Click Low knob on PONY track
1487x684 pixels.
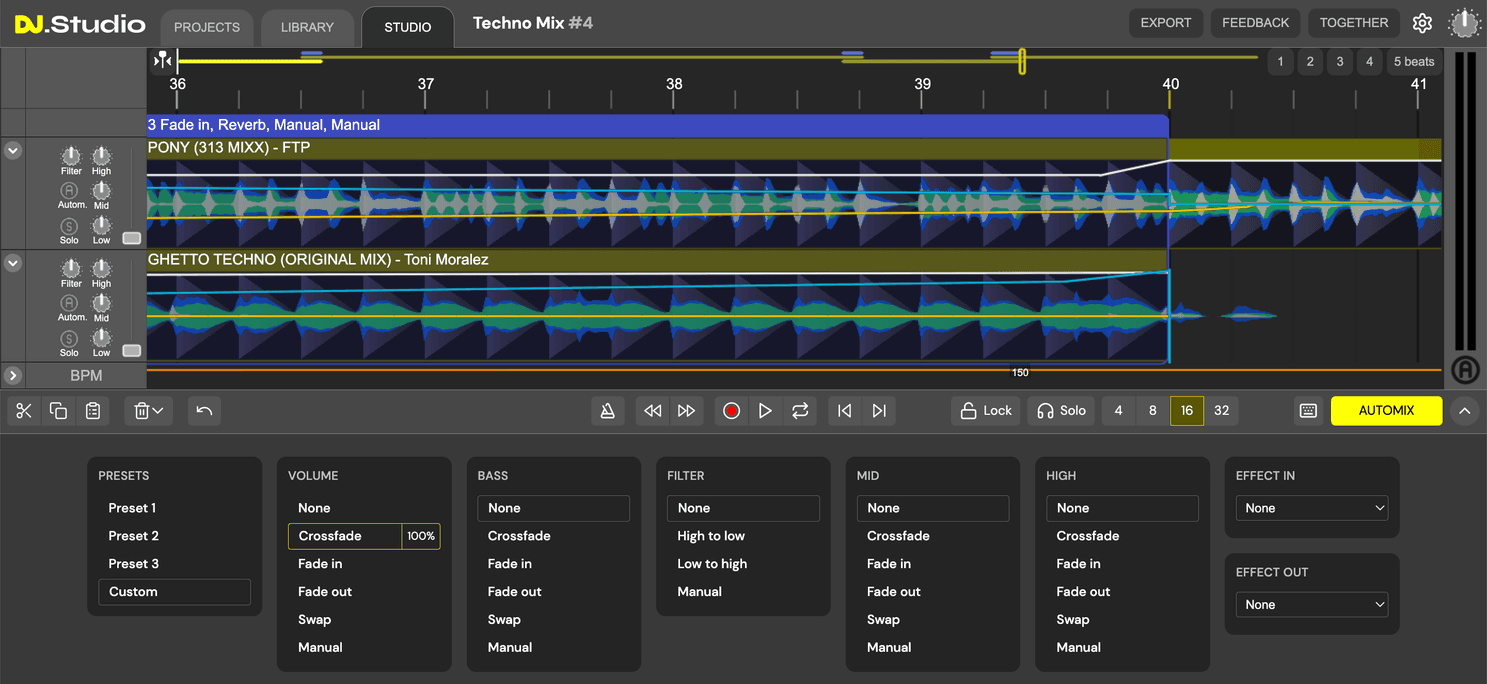102,225
